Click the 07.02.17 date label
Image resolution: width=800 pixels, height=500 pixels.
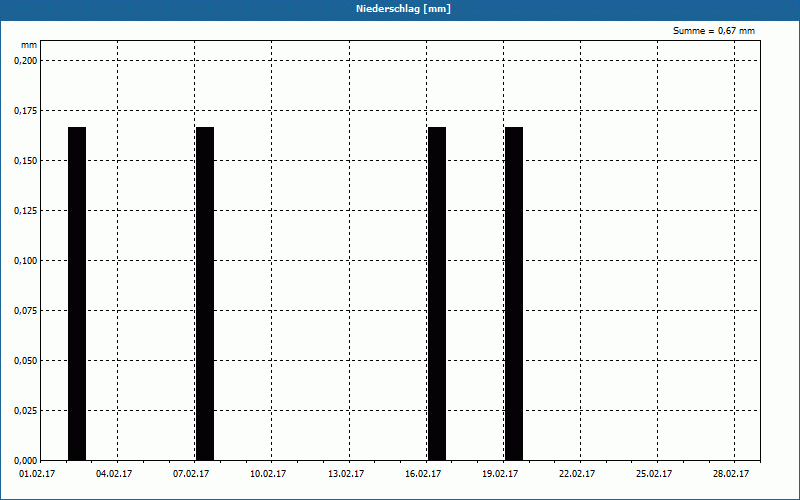tap(191, 474)
